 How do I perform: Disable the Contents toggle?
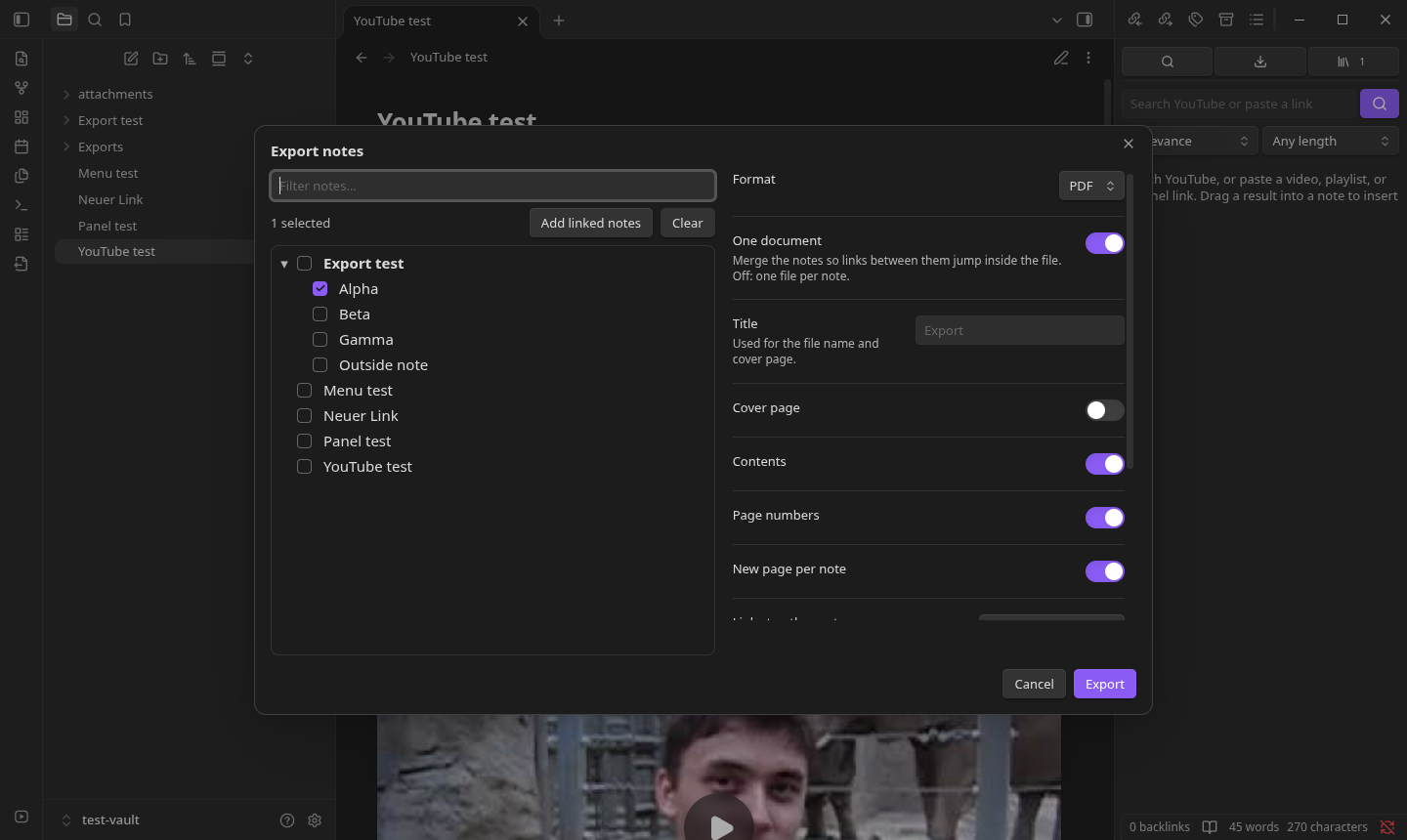tap(1105, 464)
